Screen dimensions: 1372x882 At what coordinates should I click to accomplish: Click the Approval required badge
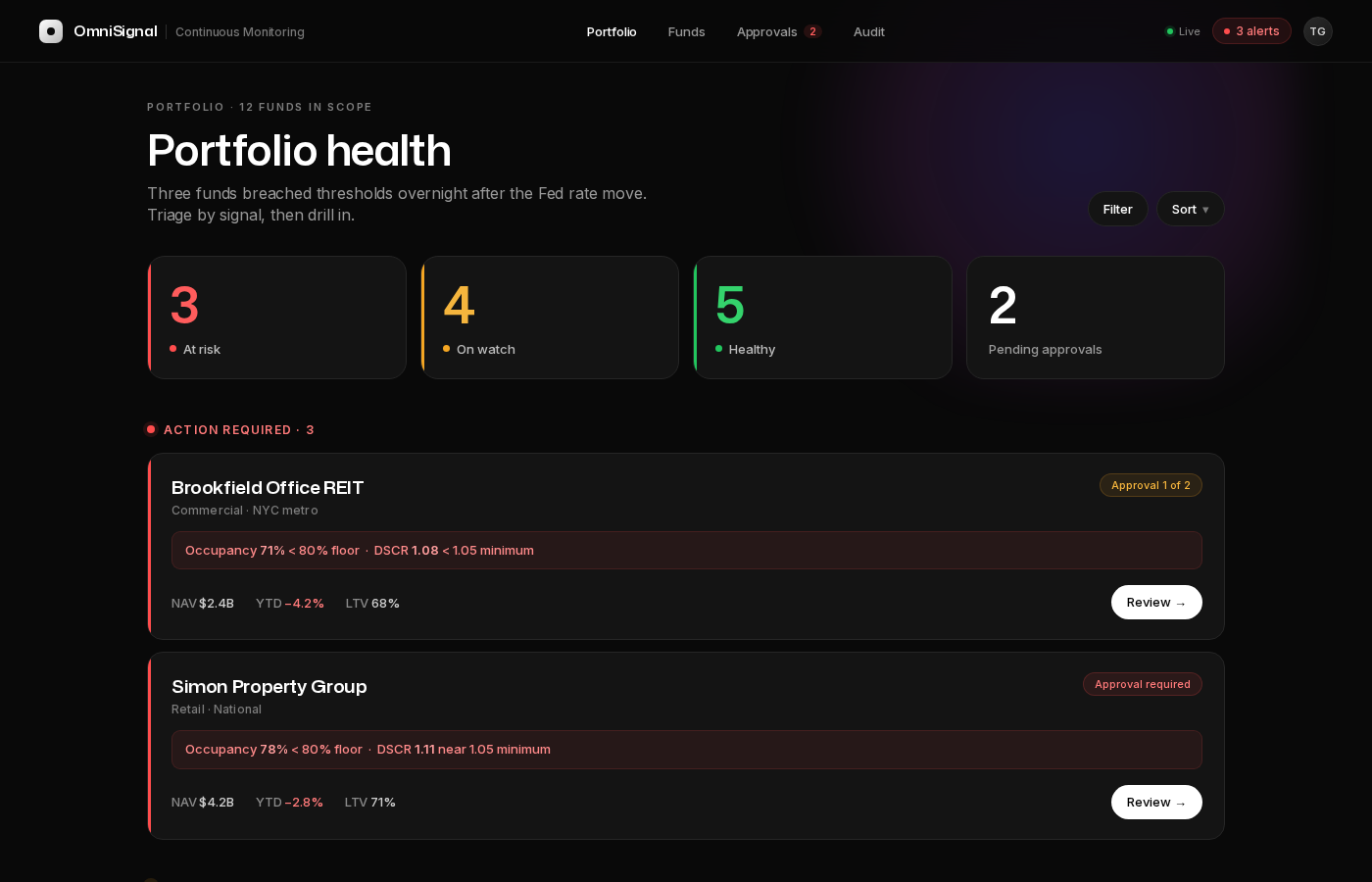click(x=1143, y=684)
